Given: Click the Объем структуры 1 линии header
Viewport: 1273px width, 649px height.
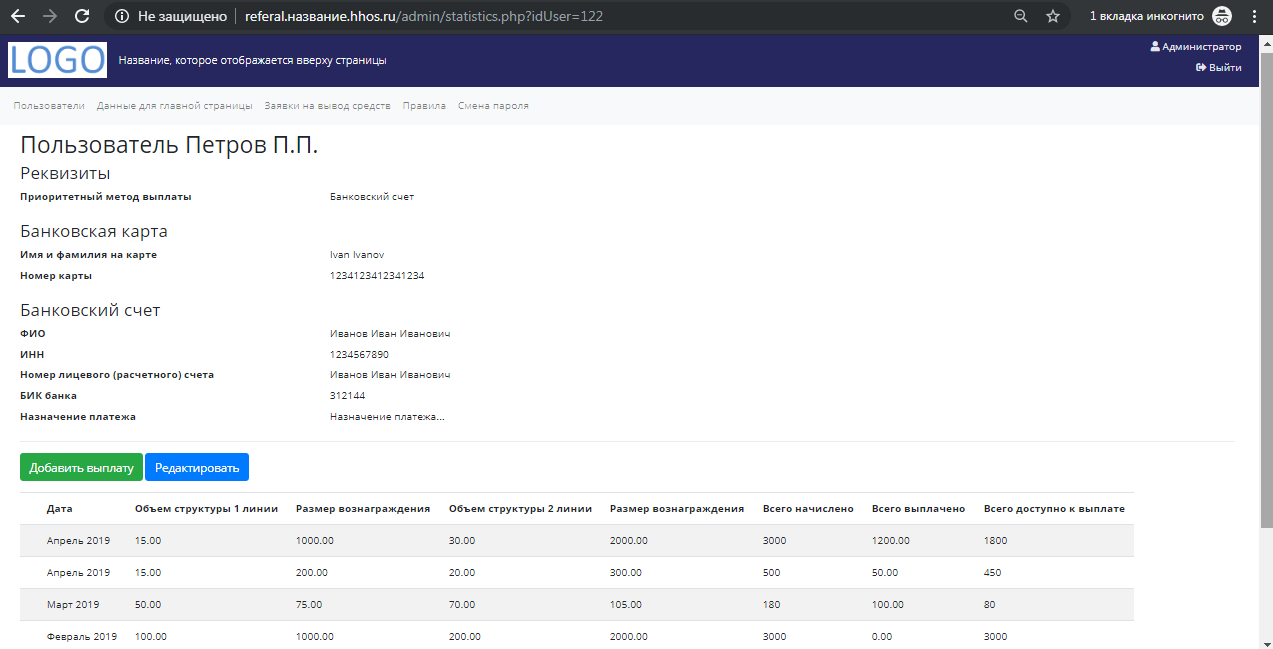Looking at the screenshot, I should tap(207, 509).
